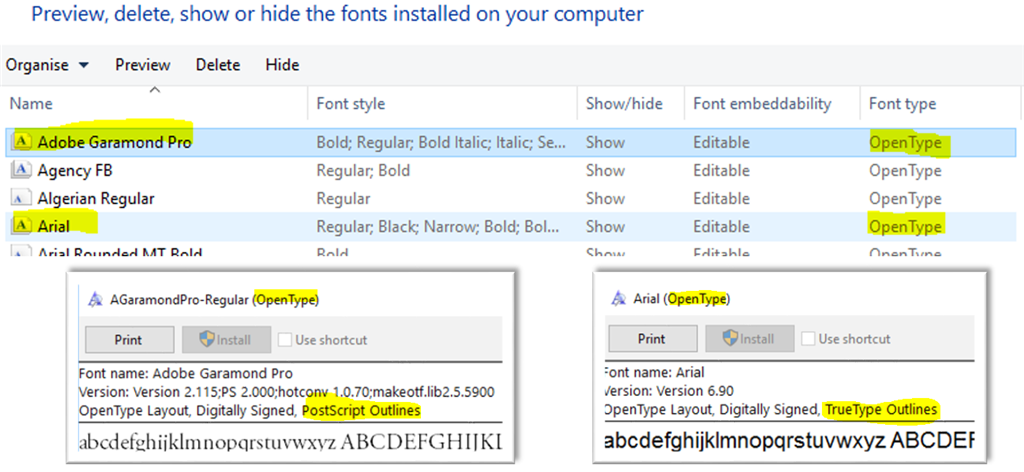Click Delete in the fonts toolbar
The height and width of the screenshot is (472, 1024).
coord(218,65)
